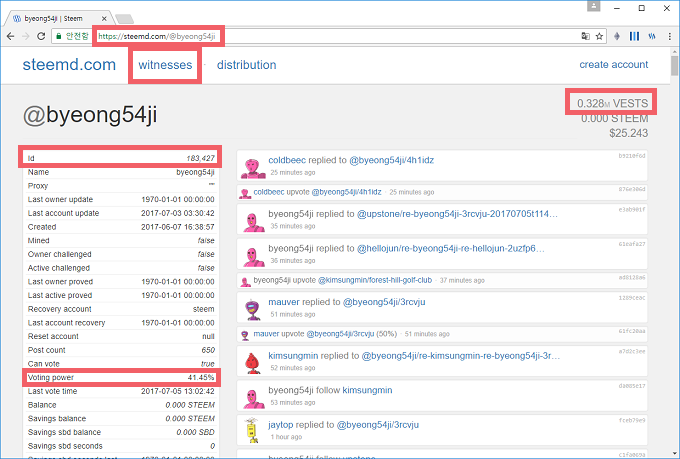
Task: Open the jaytop user link
Action: pyautogui.click(x=281, y=425)
